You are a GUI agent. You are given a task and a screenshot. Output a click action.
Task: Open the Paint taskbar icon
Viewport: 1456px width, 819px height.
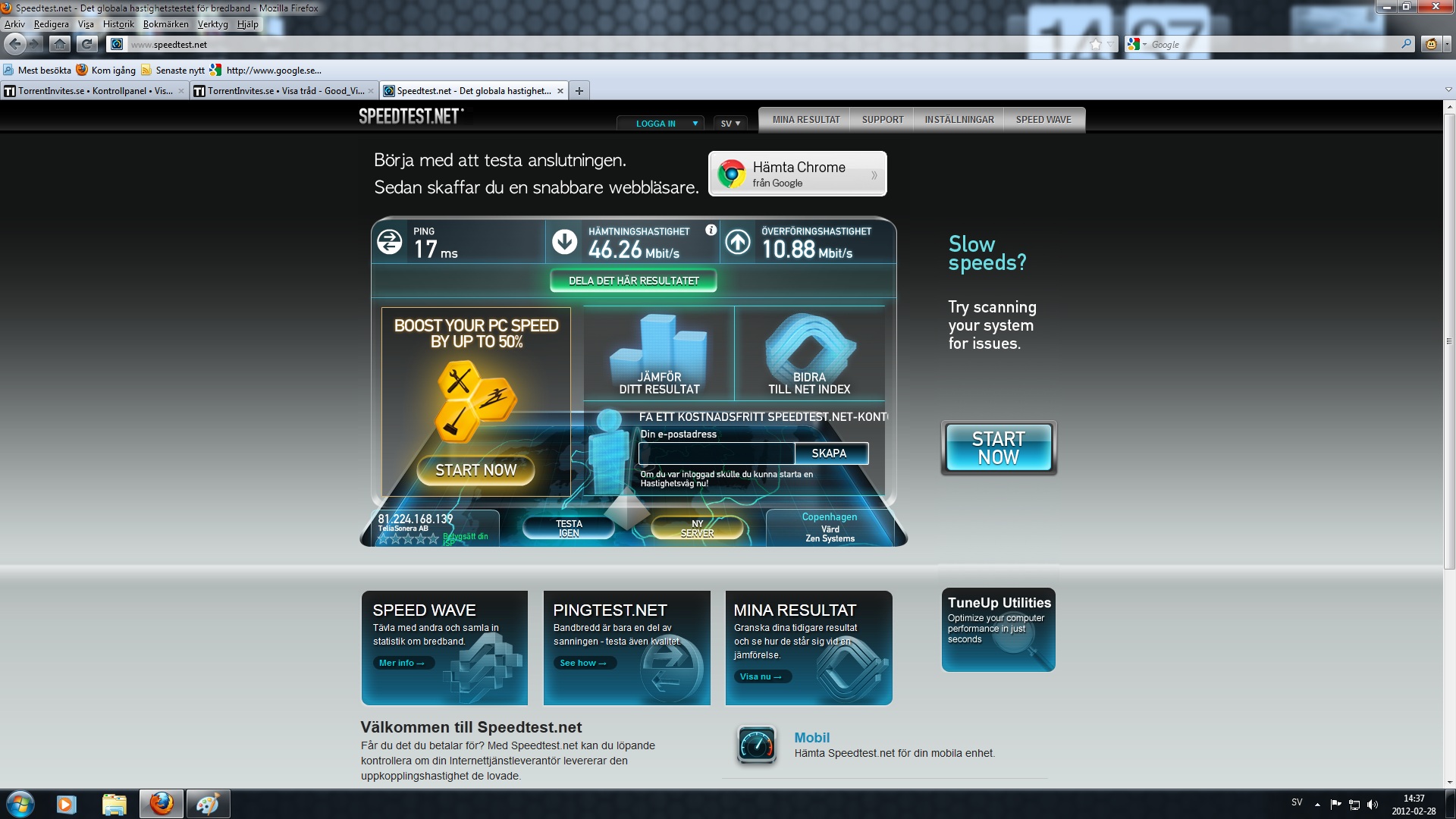[208, 804]
